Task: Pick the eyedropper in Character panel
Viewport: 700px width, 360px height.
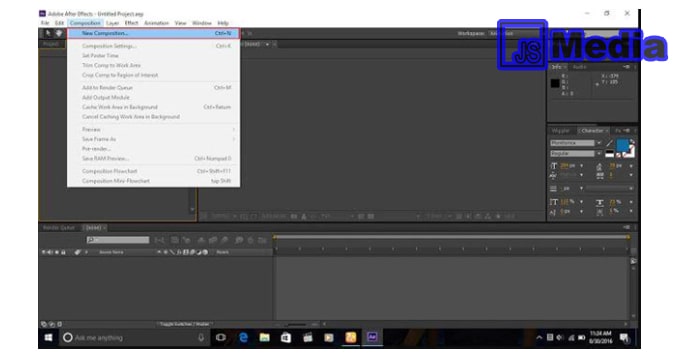Action: pyautogui.click(x=610, y=143)
